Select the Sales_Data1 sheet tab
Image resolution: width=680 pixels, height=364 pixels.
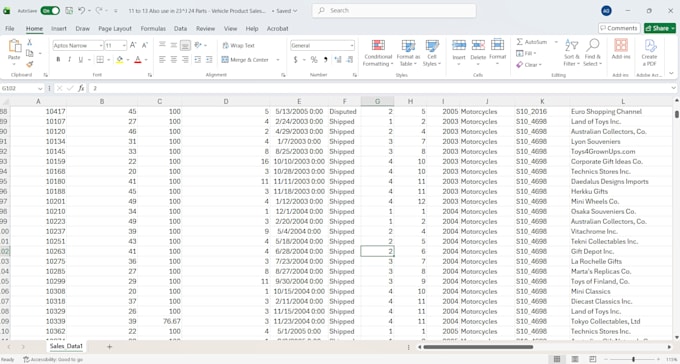(66, 346)
